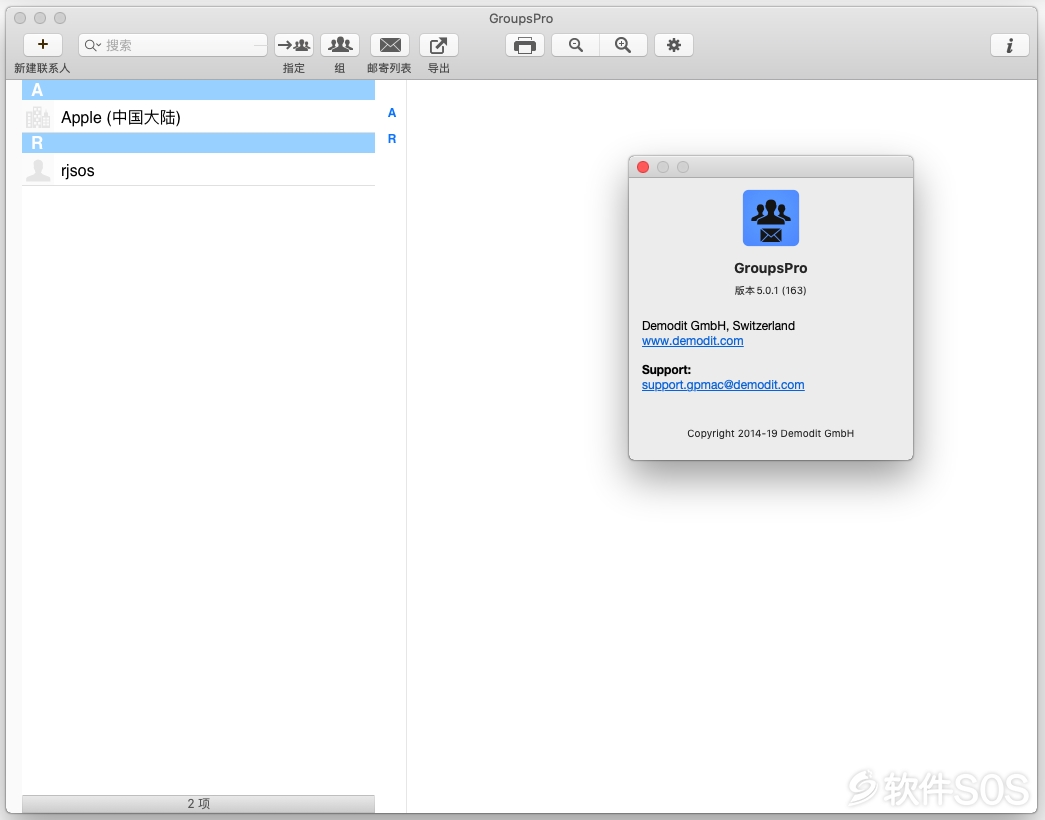This screenshot has height=820, width=1045.
Task: Click the A section header
Action: (x=199, y=89)
